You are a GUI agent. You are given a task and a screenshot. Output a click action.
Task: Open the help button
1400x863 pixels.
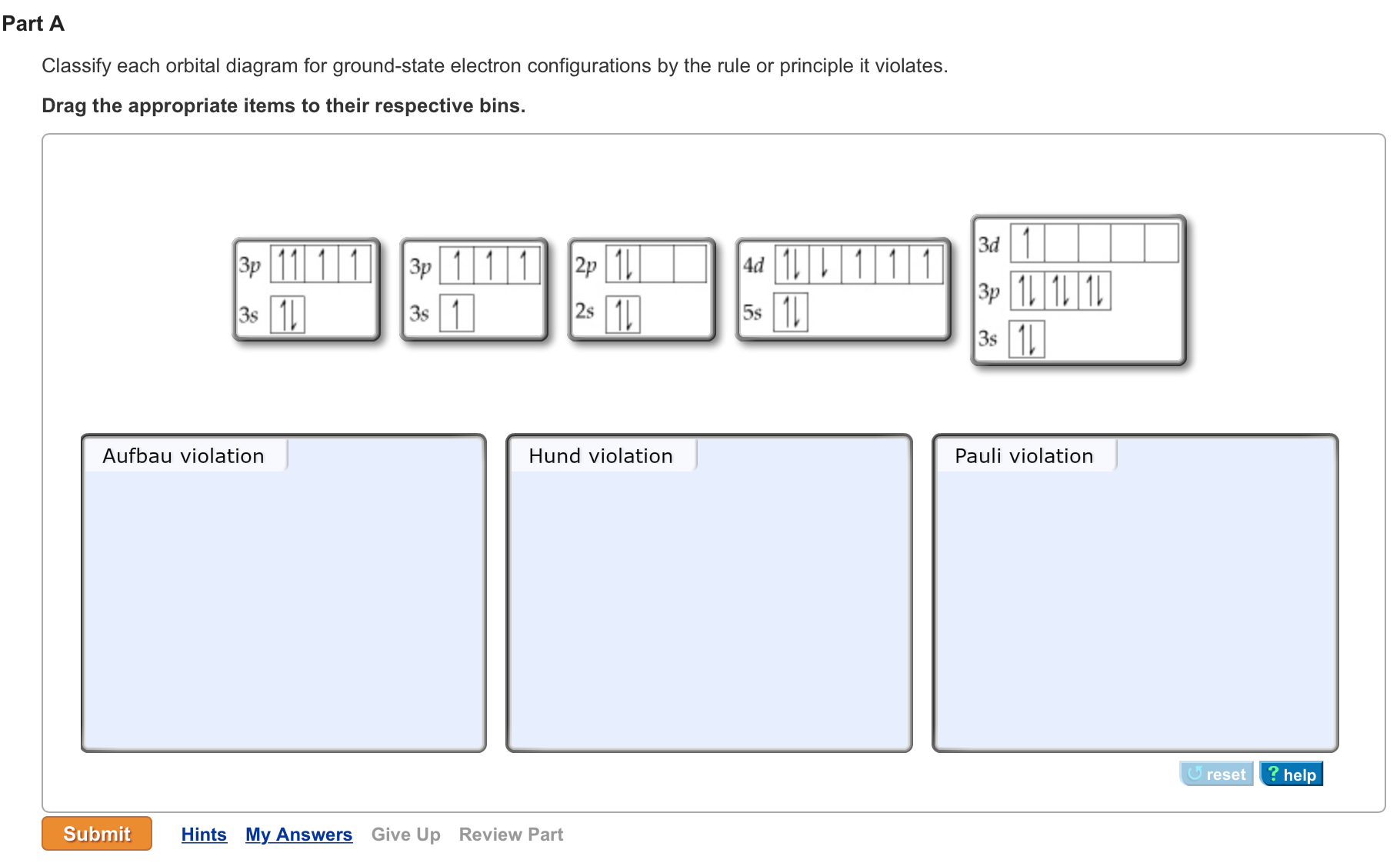[x=1292, y=775]
